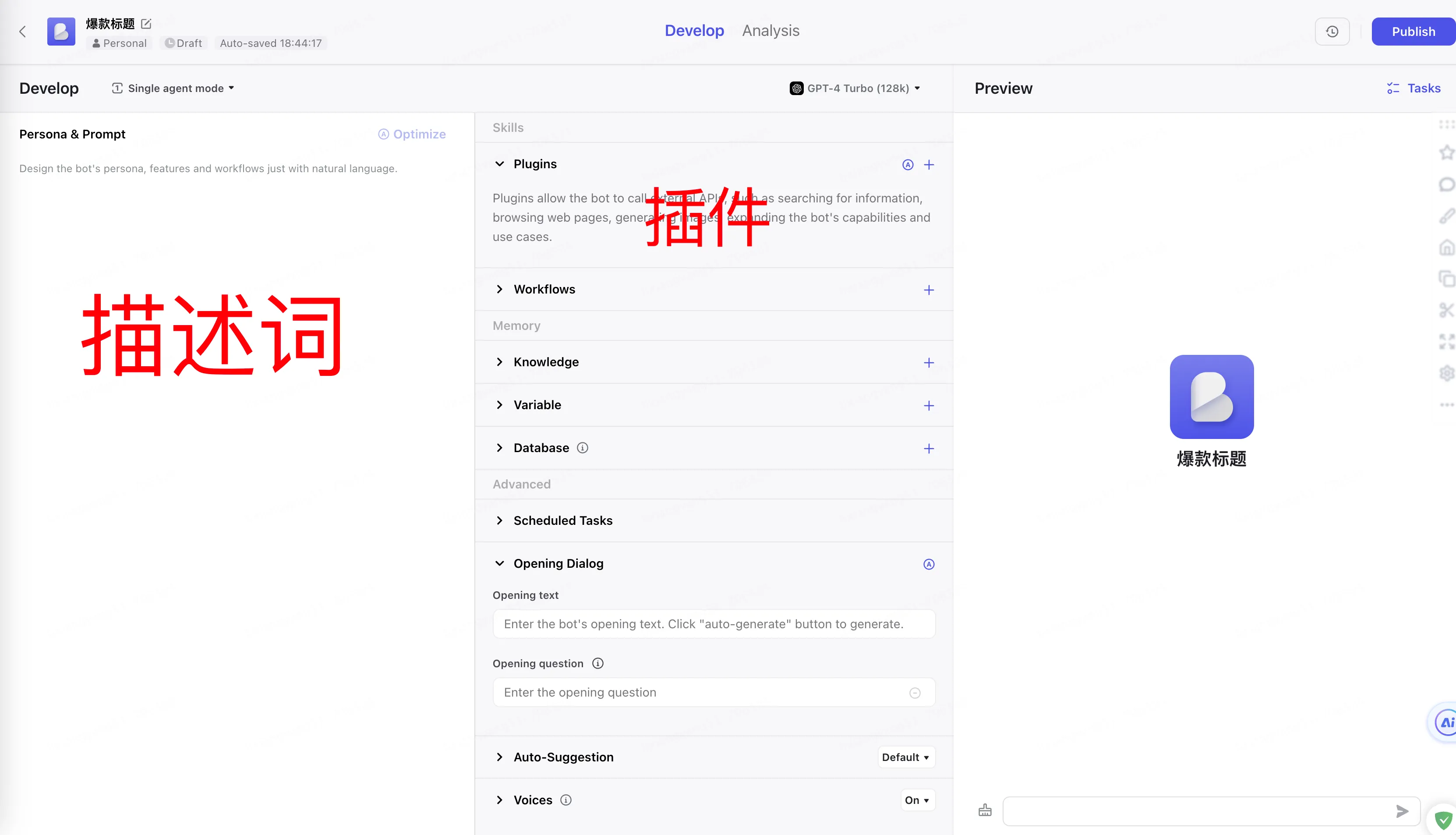Click the floating AI assistant bubble

(x=1443, y=722)
